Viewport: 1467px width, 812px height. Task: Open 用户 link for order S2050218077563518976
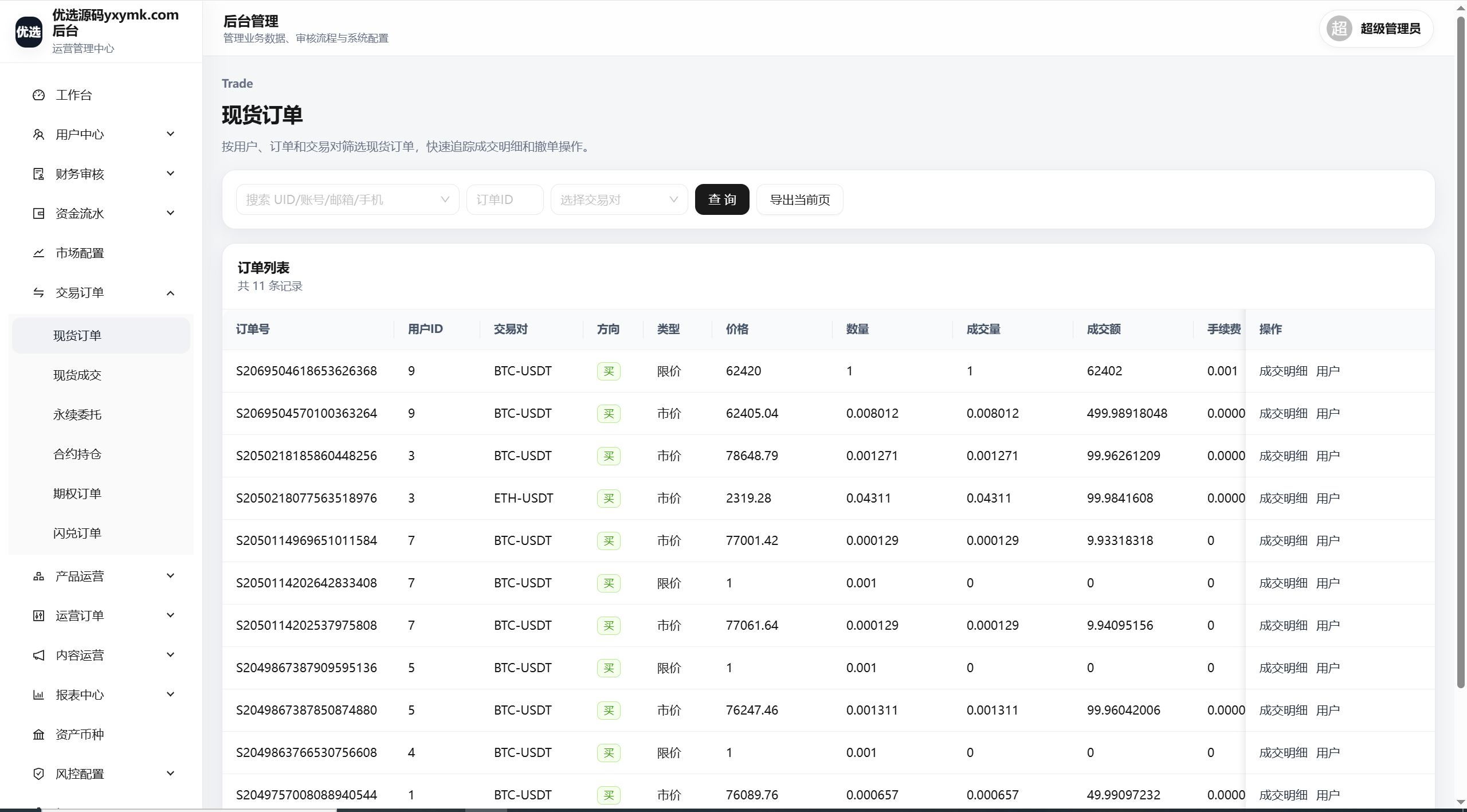click(1328, 499)
